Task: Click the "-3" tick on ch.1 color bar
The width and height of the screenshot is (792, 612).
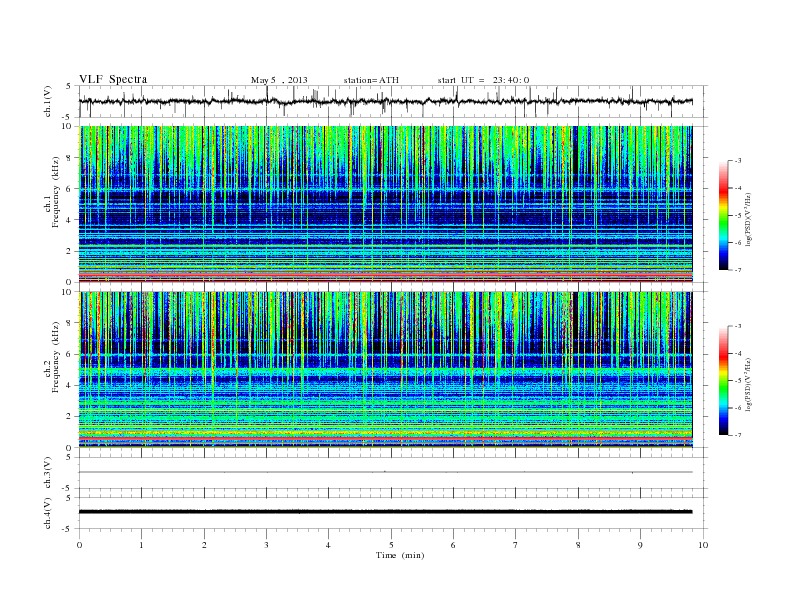Action: click(738, 161)
